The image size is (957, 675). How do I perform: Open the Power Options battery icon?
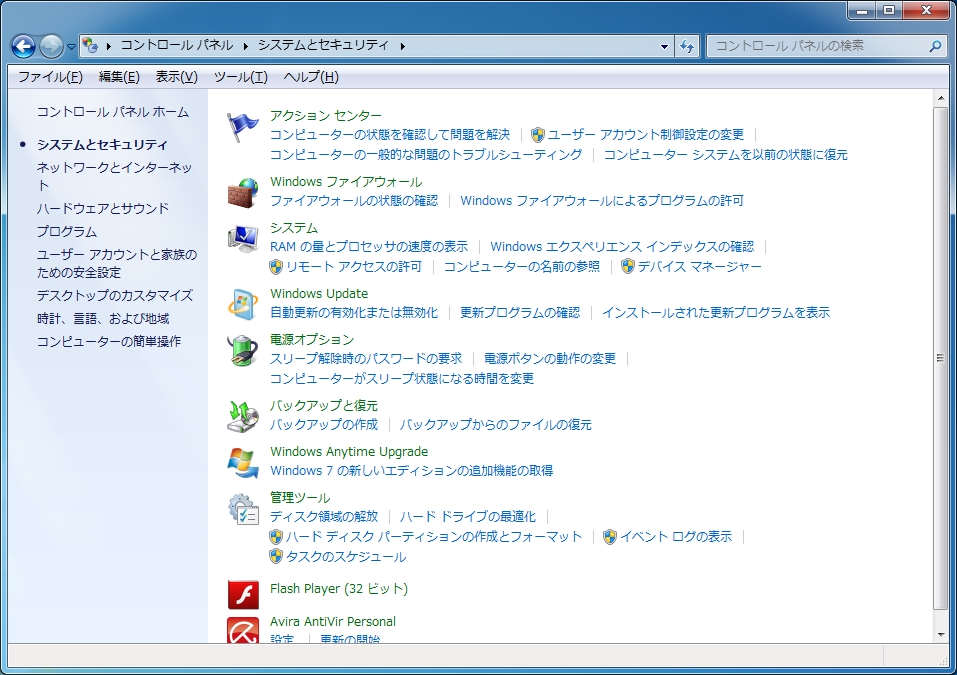pos(242,350)
